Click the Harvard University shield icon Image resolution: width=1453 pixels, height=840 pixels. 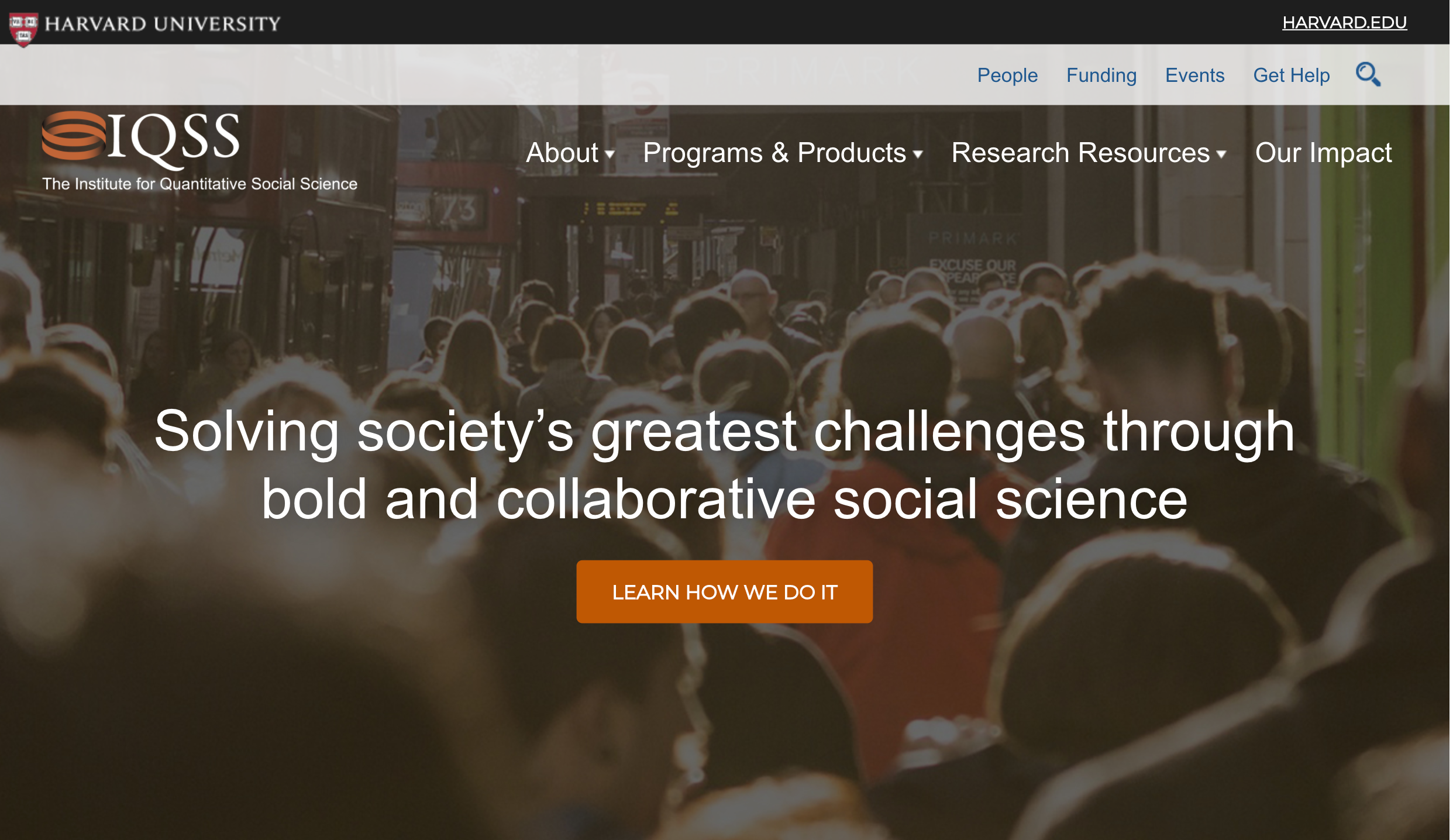(x=23, y=23)
